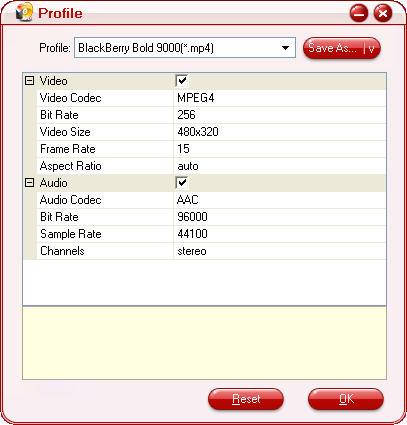Viewport: 407px width, 425px height.
Task: Click the Sample Rate label
Action: [x=71, y=234]
